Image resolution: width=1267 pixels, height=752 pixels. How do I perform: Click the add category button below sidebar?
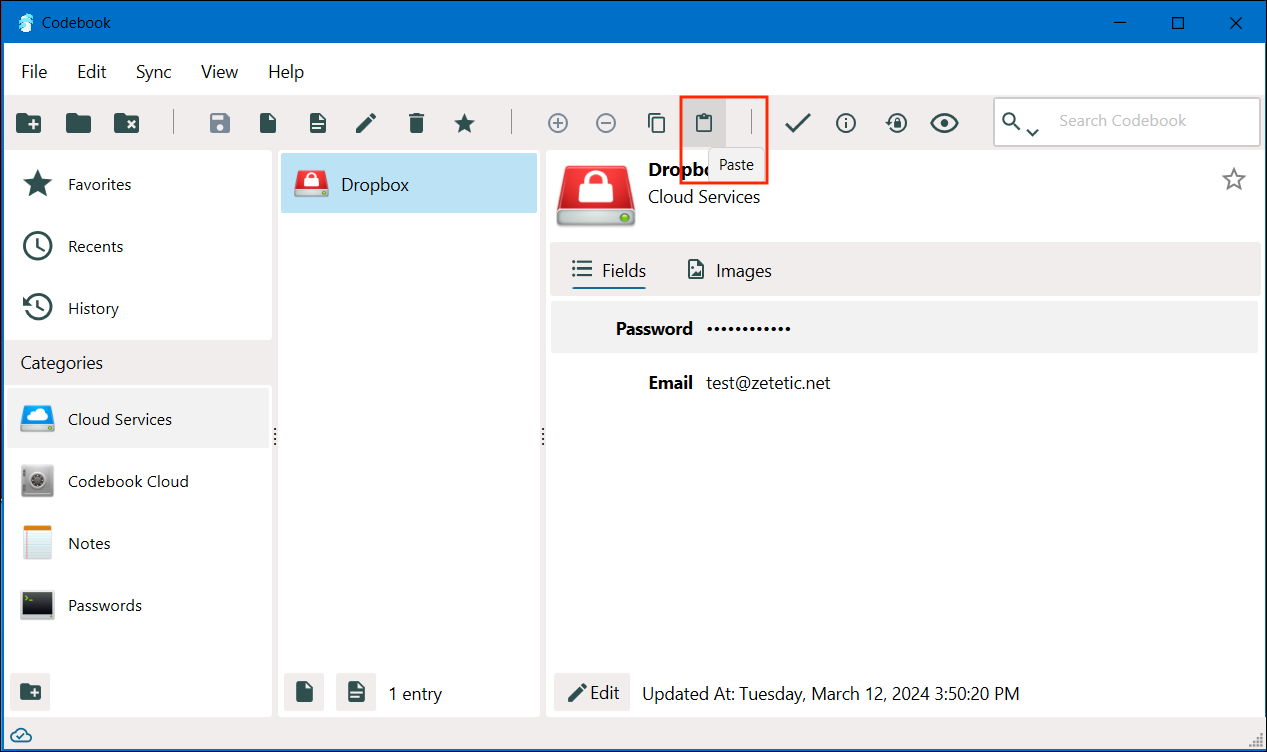point(30,692)
